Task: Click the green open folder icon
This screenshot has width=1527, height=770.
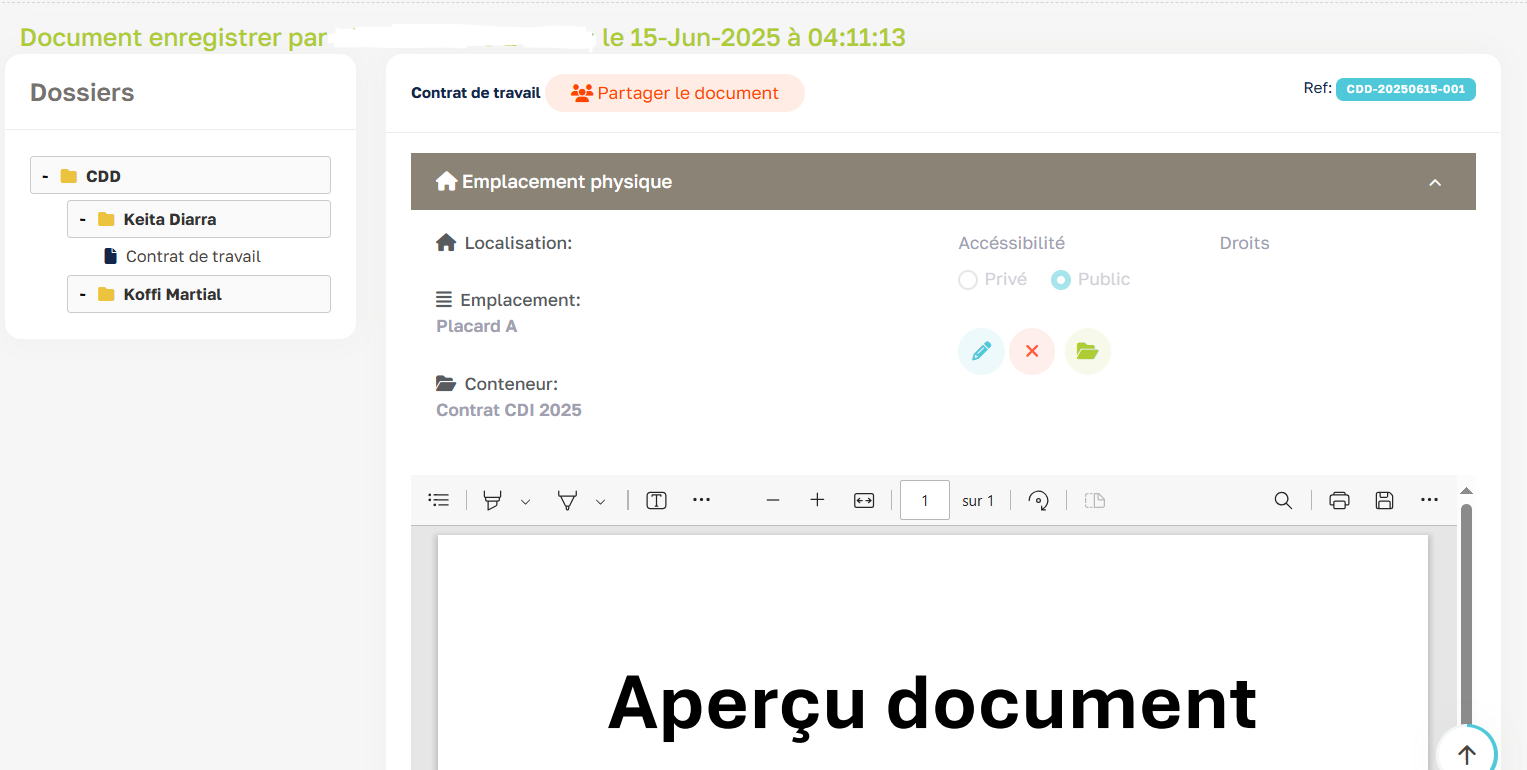Action: point(1087,352)
